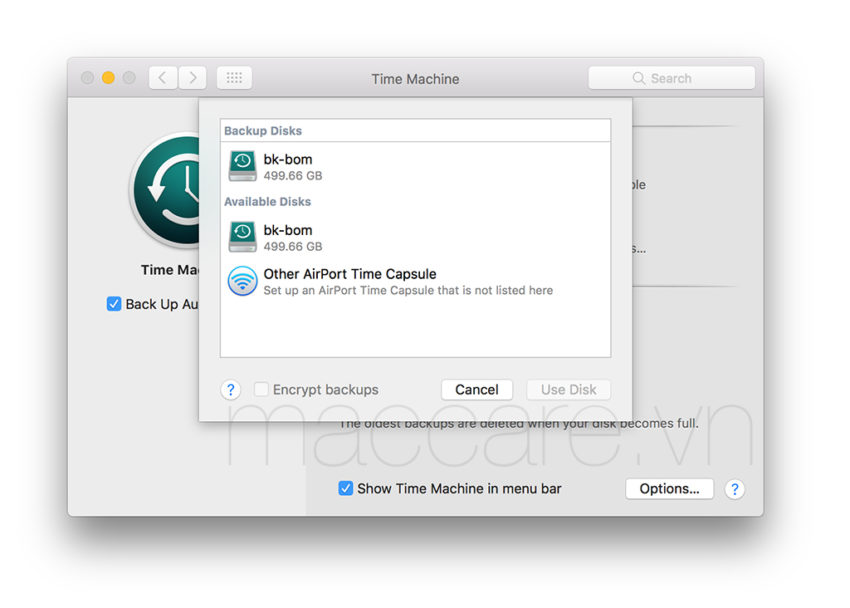Go back with the left chevron button
The width and height of the screenshot is (850, 608).
[x=163, y=78]
